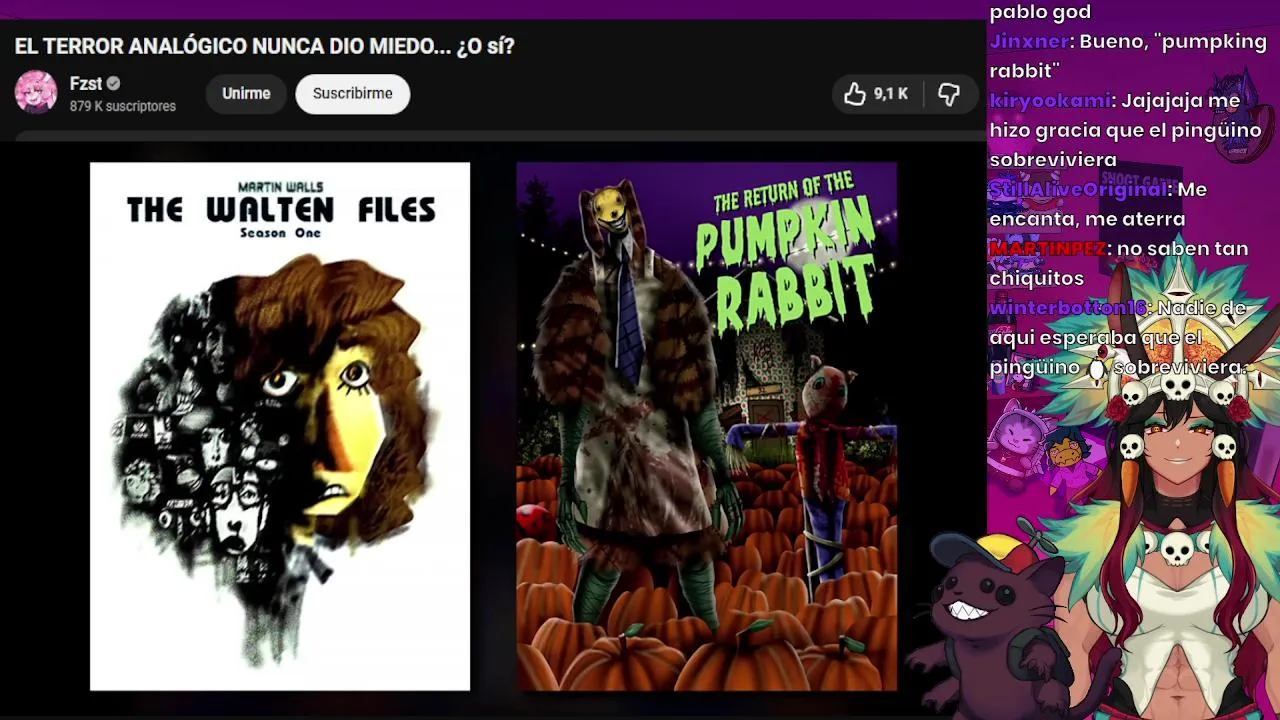Click the 879 K suscriptores text
1280x720 pixels.
[x=123, y=106]
